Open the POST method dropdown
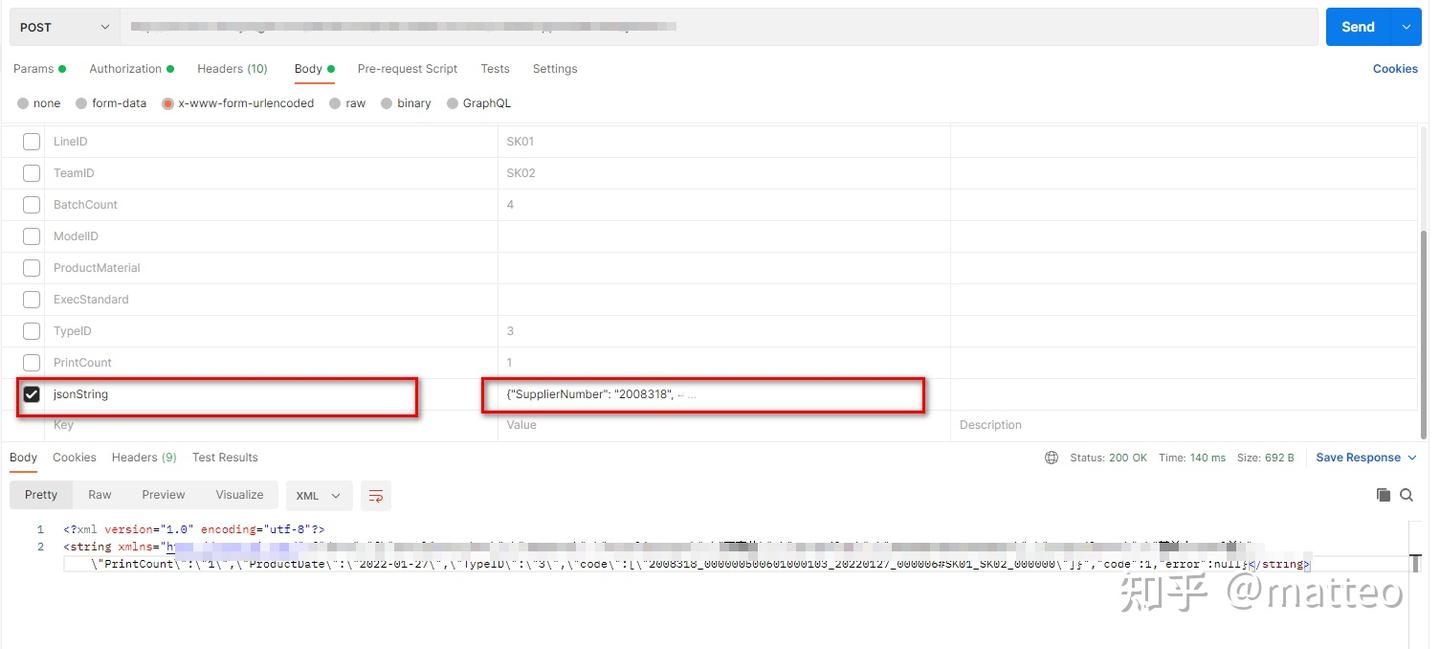The height and width of the screenshot is (649, 1440). coord(62,25)
